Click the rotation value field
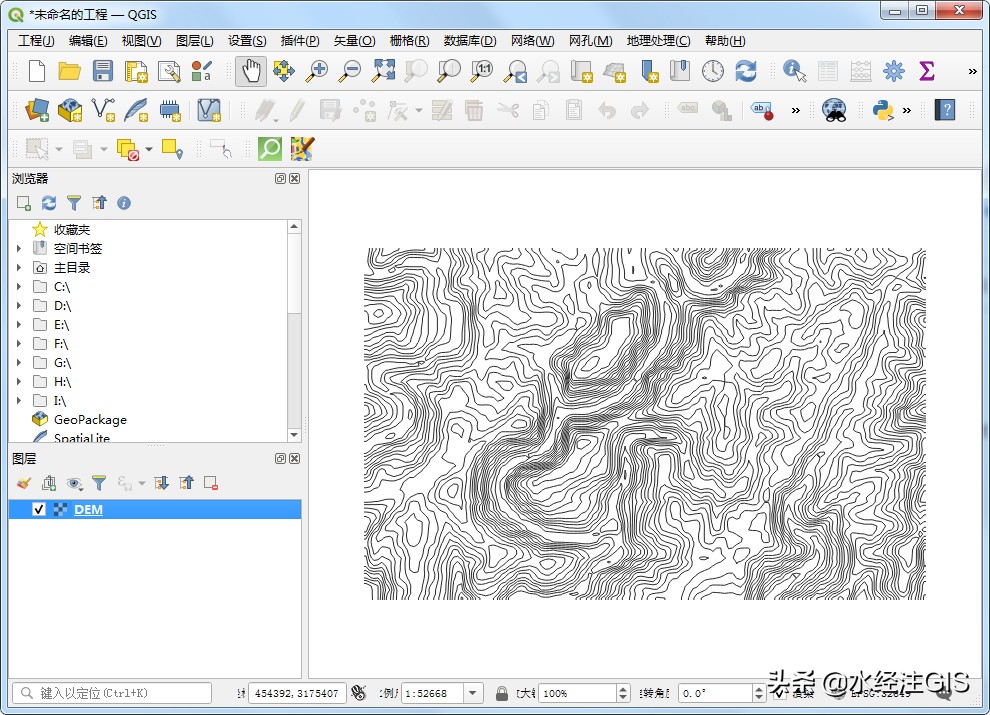Screen dimensions: 990x715 pyautogui.click(x=716, y=693)
